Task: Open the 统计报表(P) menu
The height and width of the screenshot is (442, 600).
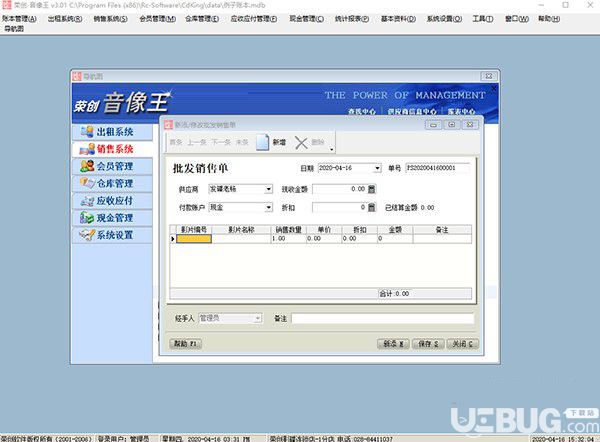Action: point(352,18)
